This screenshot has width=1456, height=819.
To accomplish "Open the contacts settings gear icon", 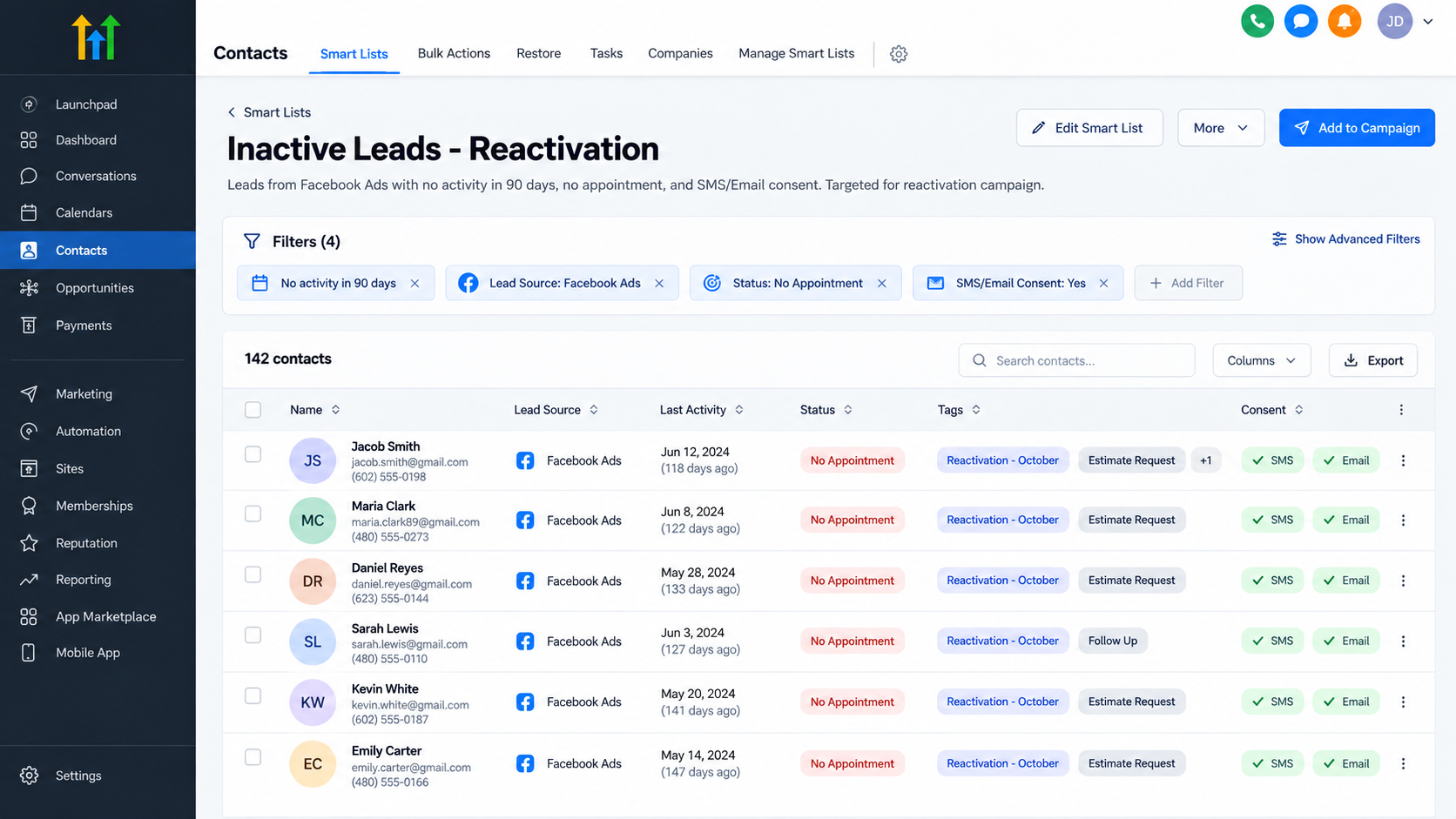I will click(899, 54).
